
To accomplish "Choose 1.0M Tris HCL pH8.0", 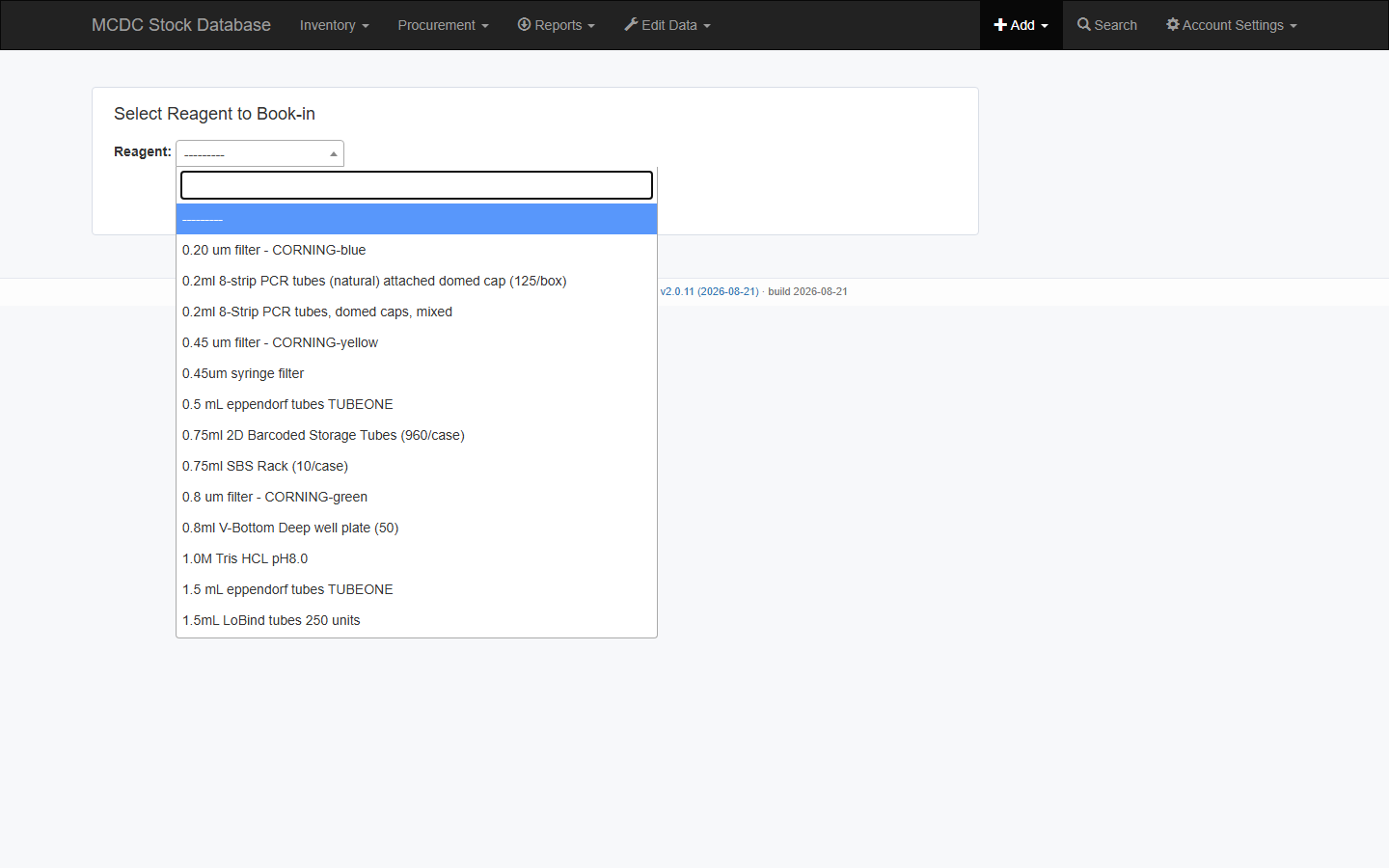I will (417, 558).
